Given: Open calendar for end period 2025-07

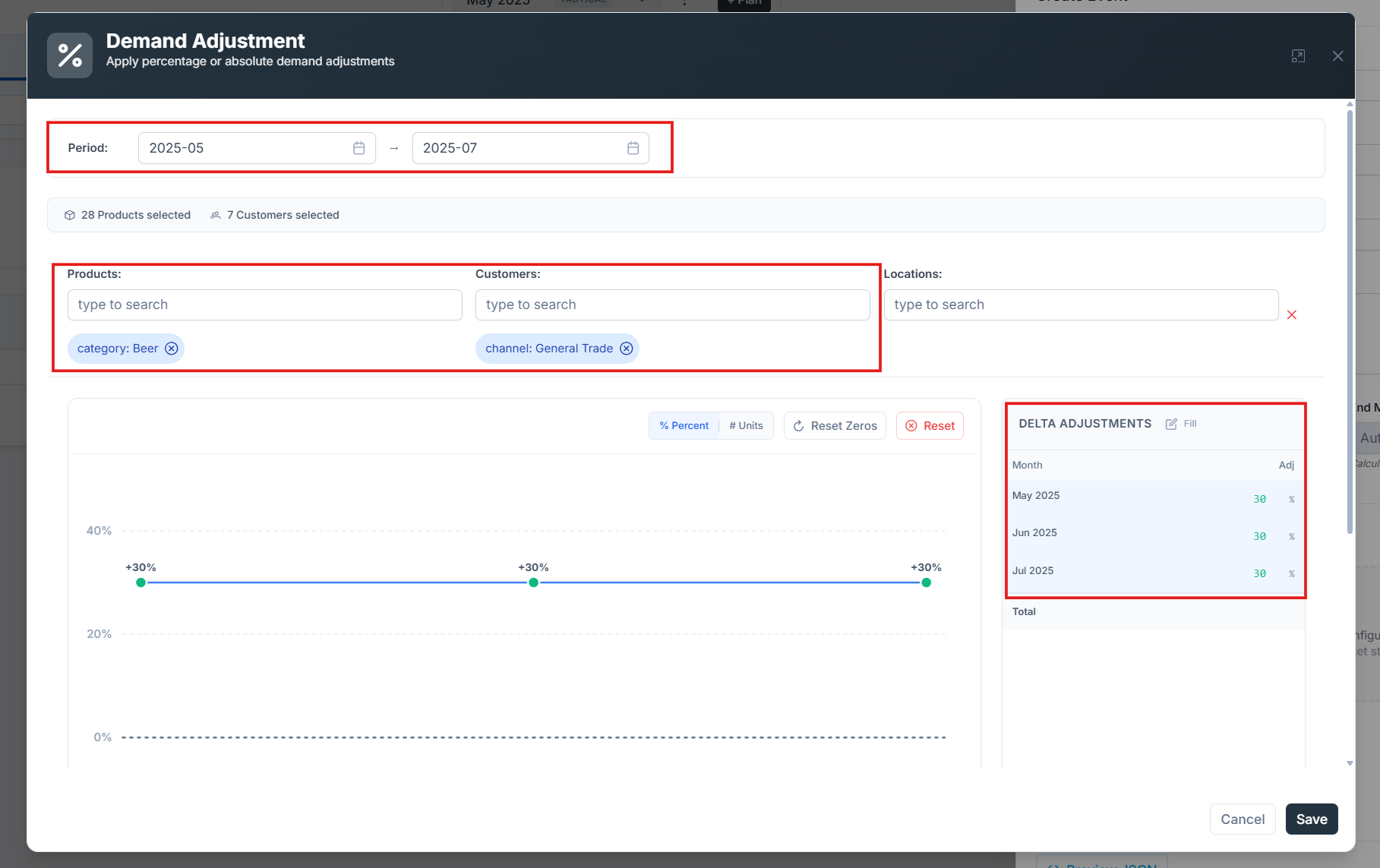Looking at the screenshot, I should pyautogui.click(x=633, y=148).
